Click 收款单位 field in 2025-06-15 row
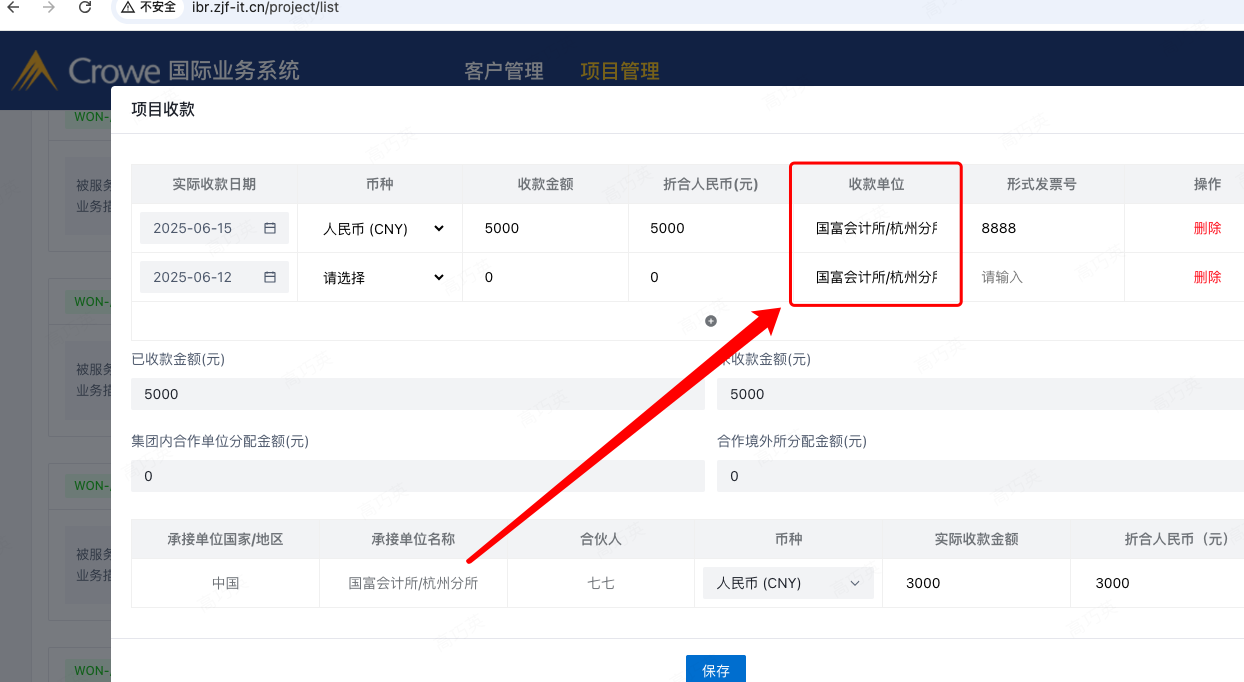The height and width of the screenshot is (682, 1244). (876, 228)
